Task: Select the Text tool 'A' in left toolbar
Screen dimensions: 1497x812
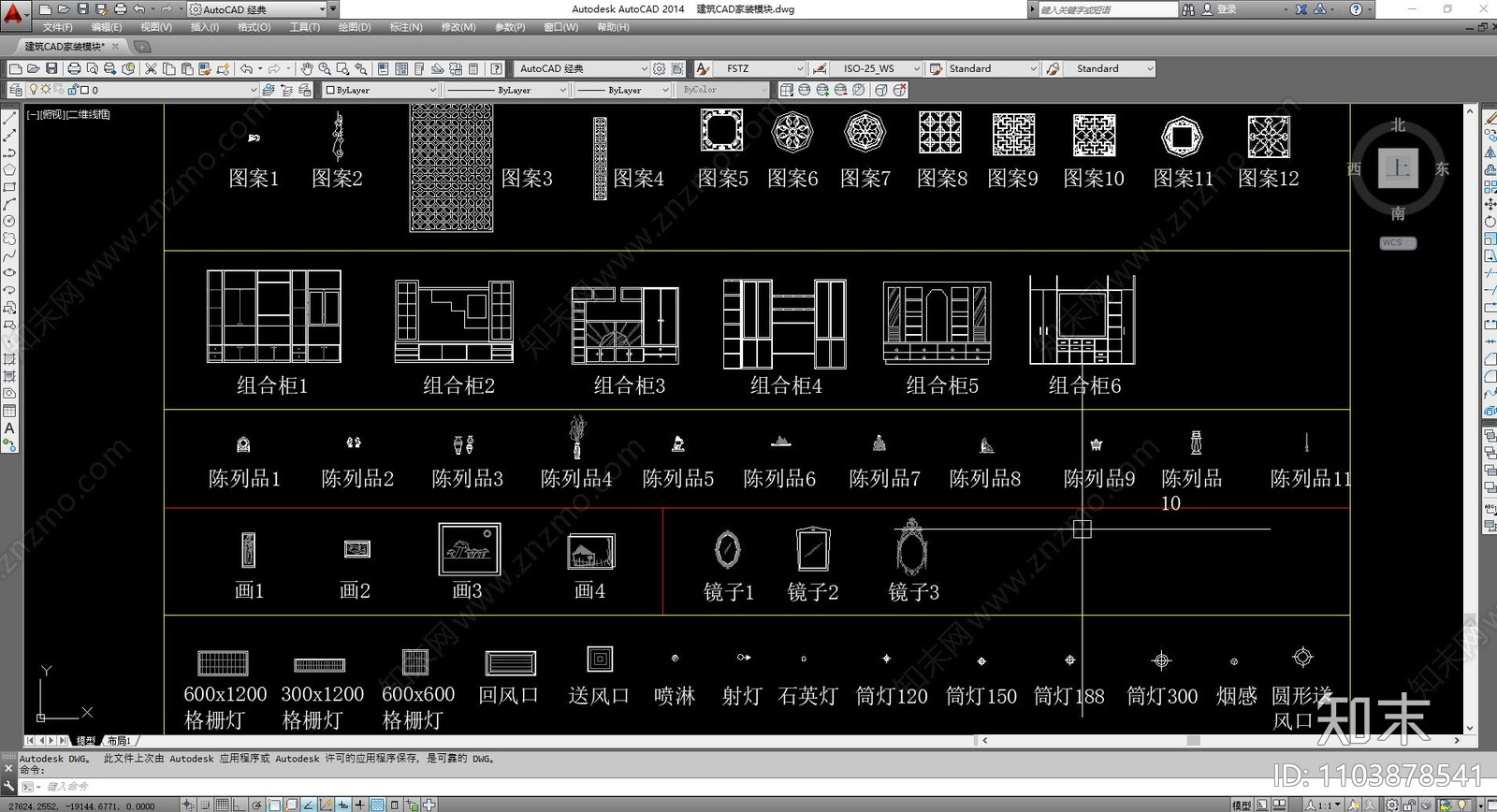Action: click(x=9, y=428)
